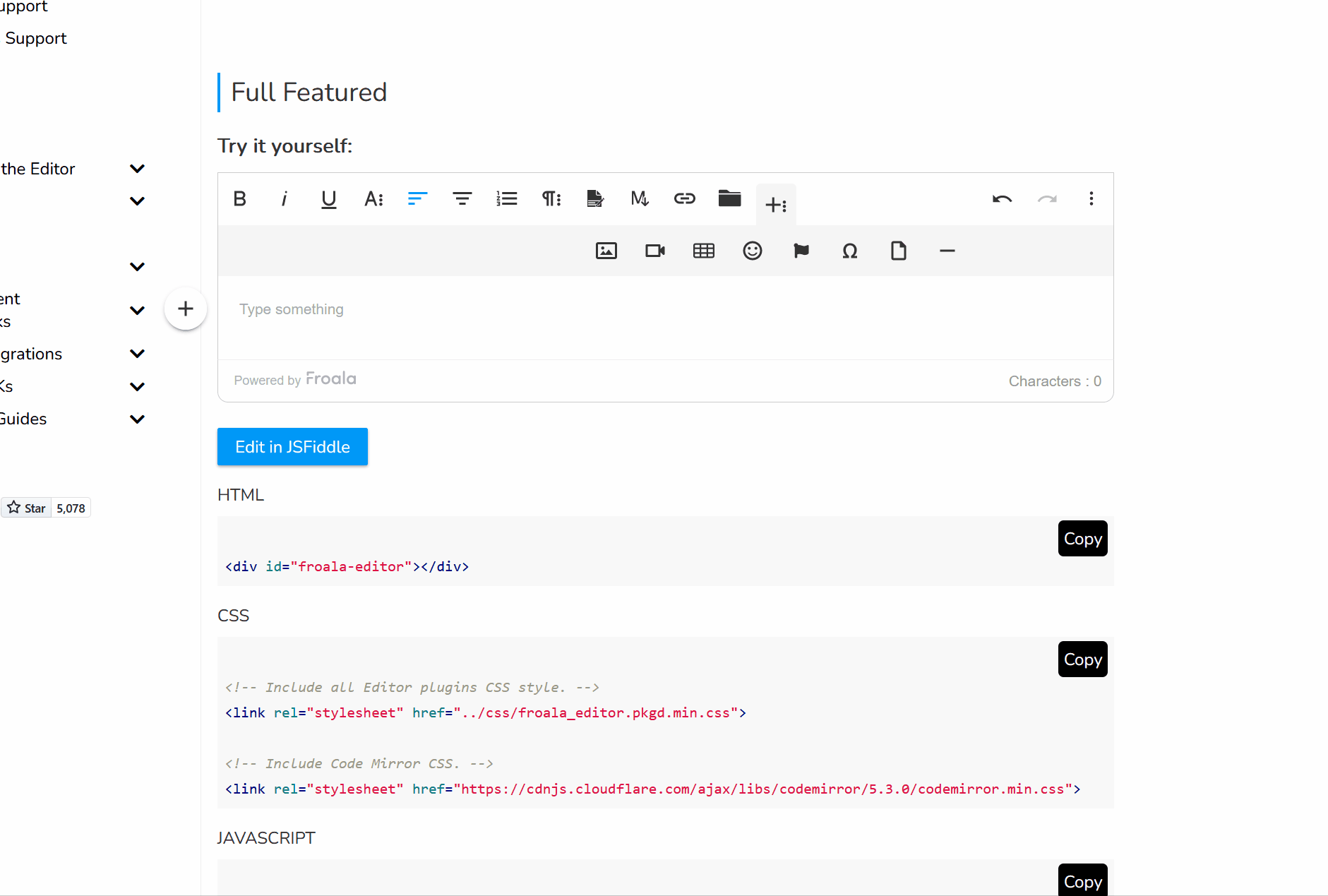Click the upload file icon
1328x896 pixels.
tap(899, 251)
